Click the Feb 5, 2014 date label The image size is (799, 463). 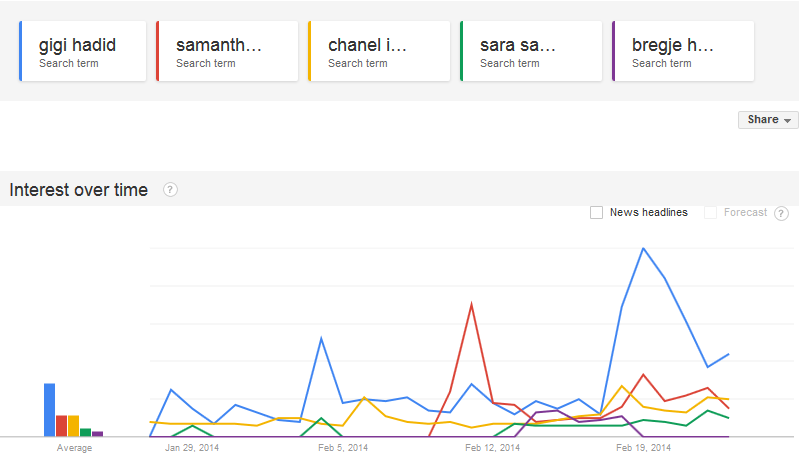(x=344, y=448)
